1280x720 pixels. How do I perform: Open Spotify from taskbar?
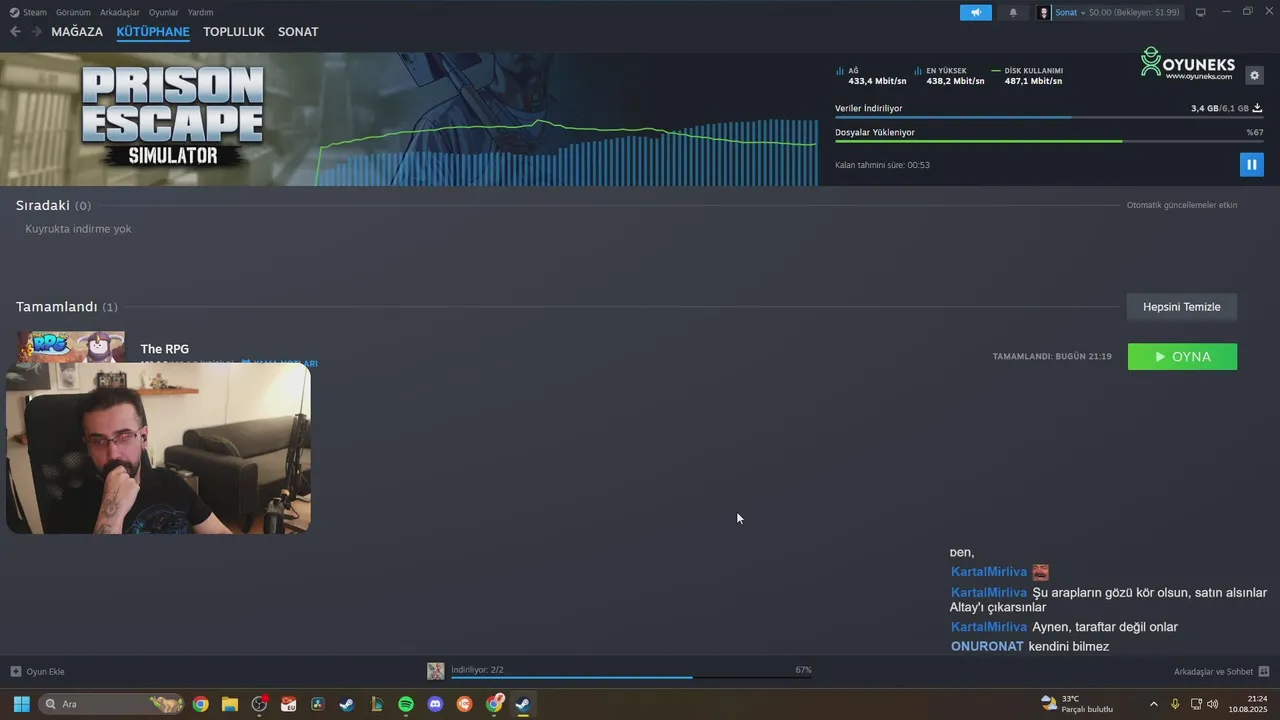pos(406,704)
